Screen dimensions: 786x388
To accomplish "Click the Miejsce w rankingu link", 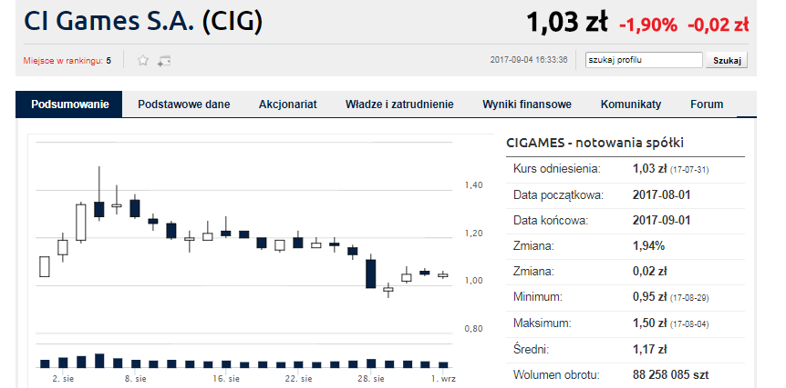I will [63, 61].
